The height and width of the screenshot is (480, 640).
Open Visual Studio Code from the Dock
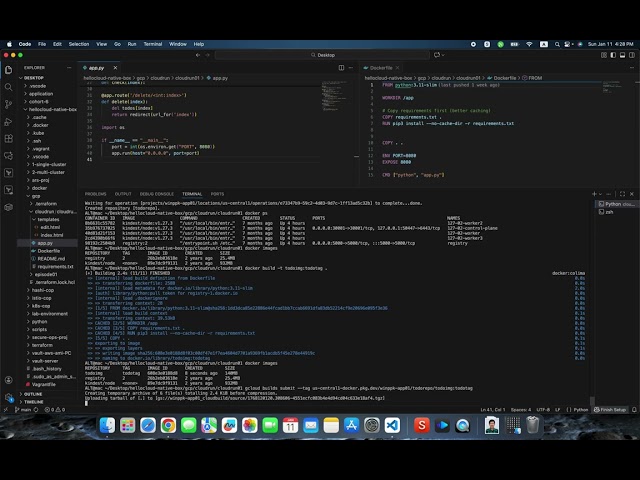tap(392, 425)
